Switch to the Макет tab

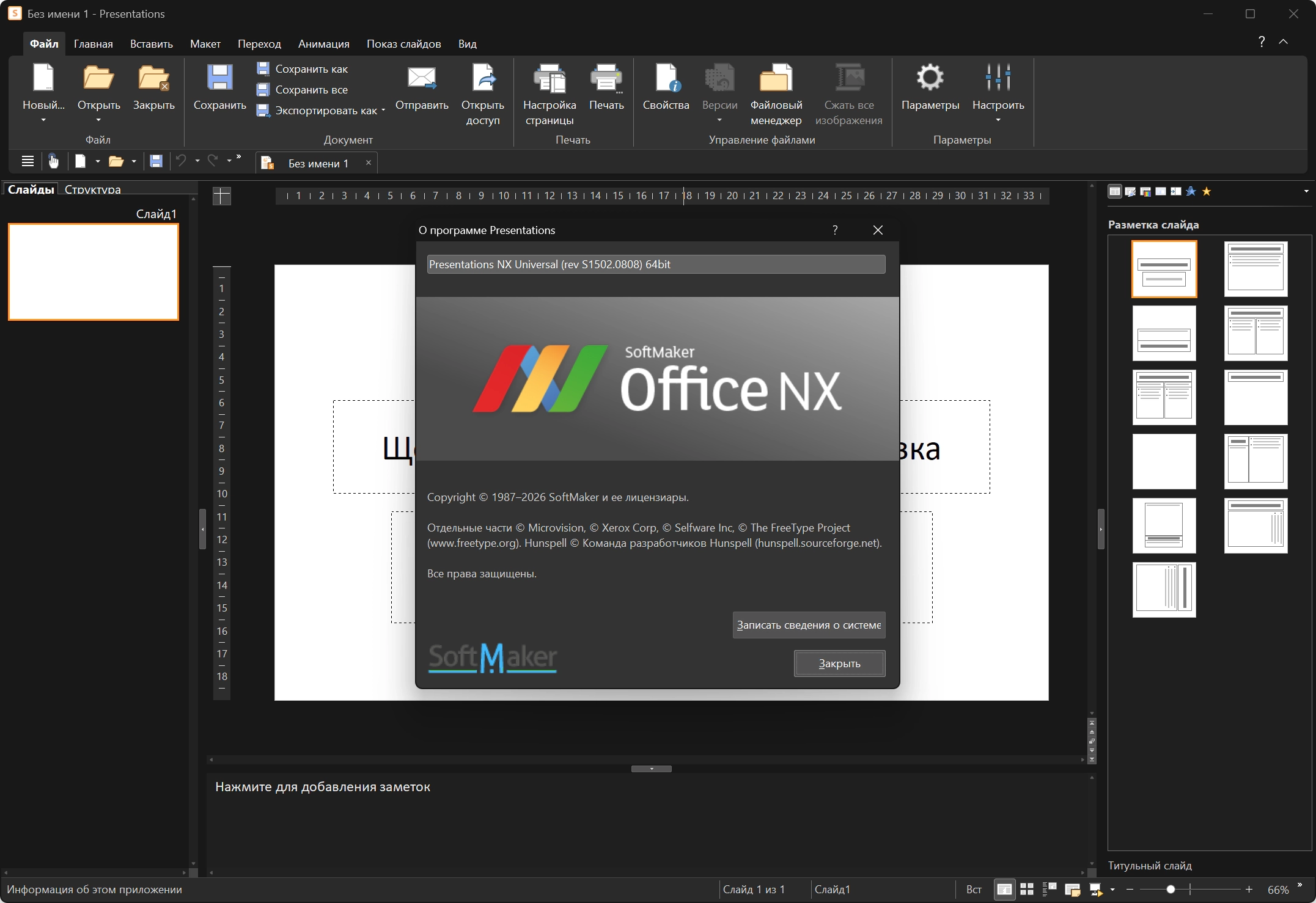205,44
